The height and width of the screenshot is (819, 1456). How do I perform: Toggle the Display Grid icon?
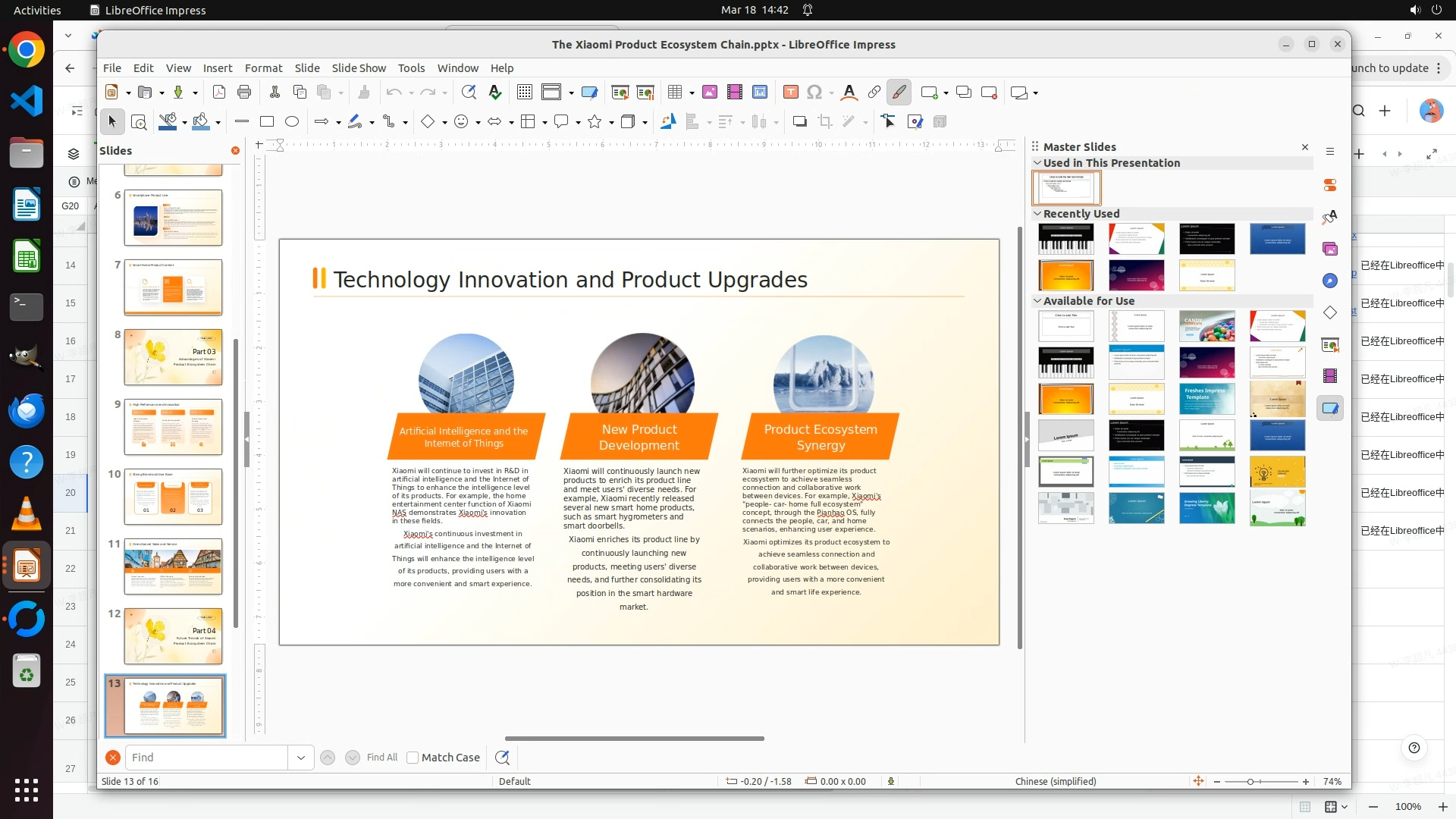click(524, 93)
